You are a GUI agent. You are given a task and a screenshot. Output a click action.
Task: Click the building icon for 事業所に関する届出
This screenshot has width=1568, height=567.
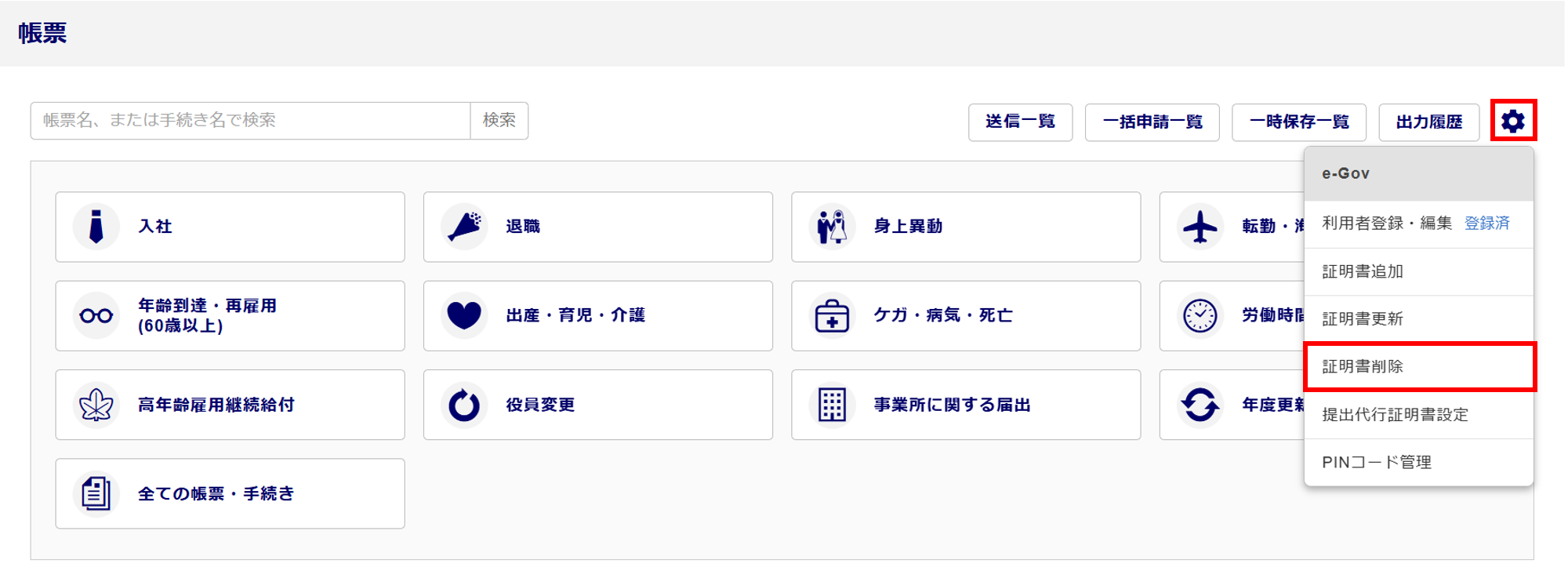832,405
